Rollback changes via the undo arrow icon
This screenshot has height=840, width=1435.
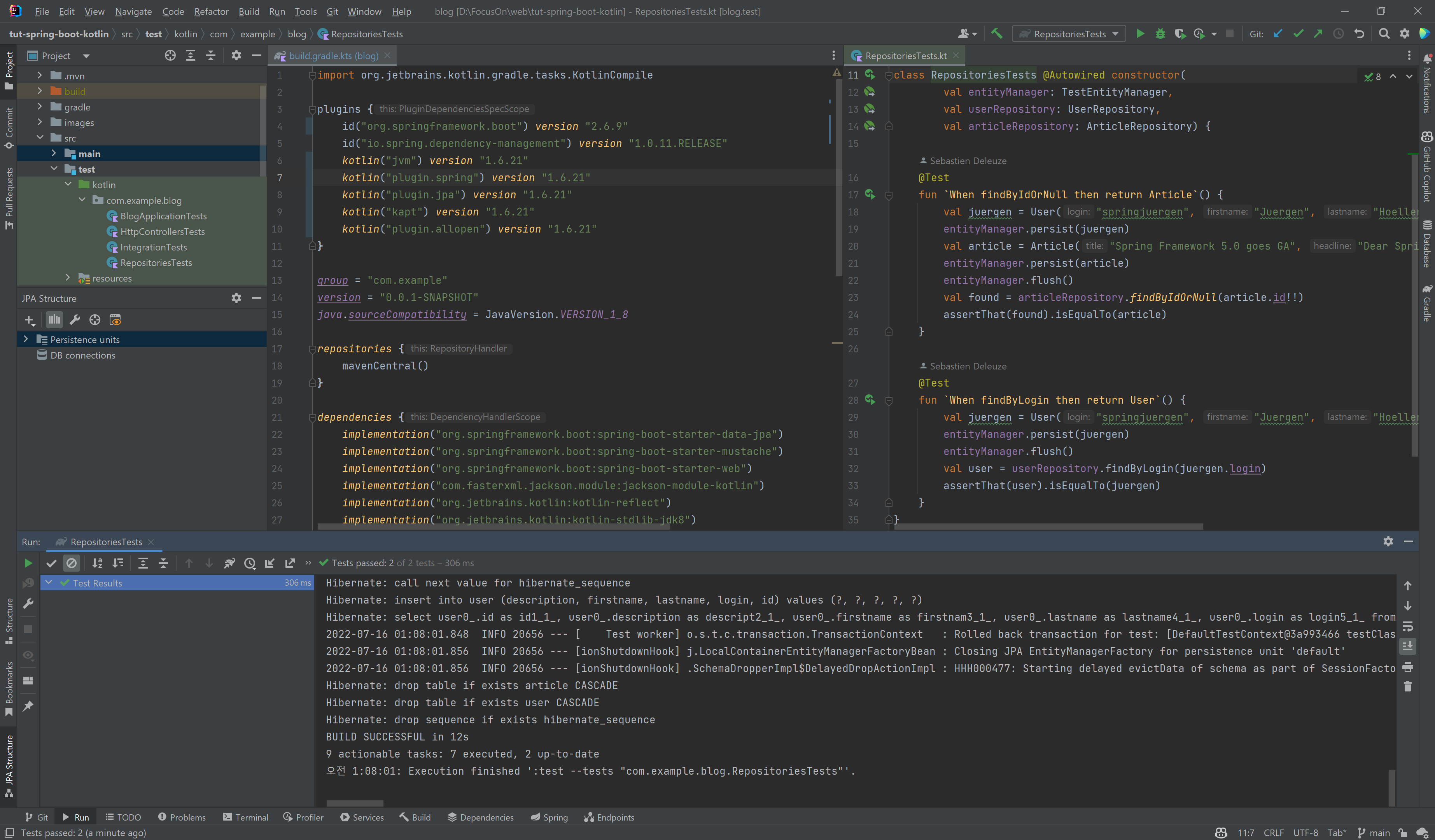(1359, 34)
